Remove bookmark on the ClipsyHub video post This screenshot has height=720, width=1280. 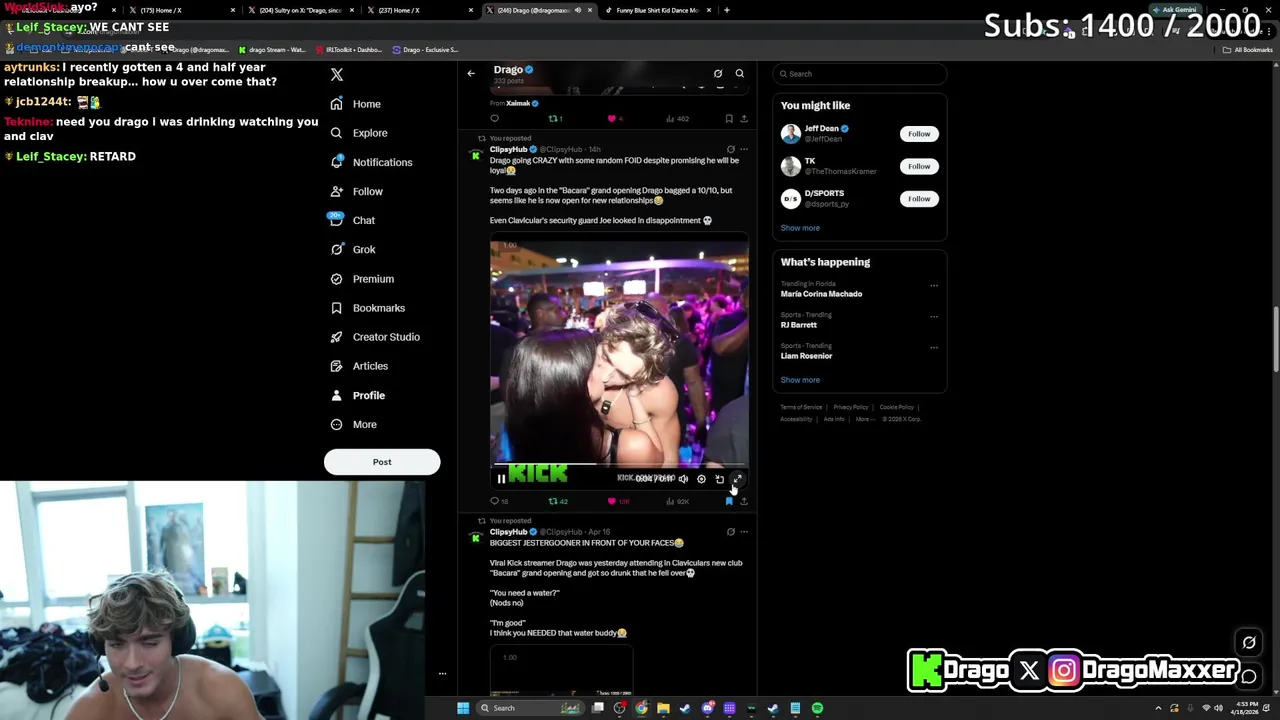click(x=729, y=501)
